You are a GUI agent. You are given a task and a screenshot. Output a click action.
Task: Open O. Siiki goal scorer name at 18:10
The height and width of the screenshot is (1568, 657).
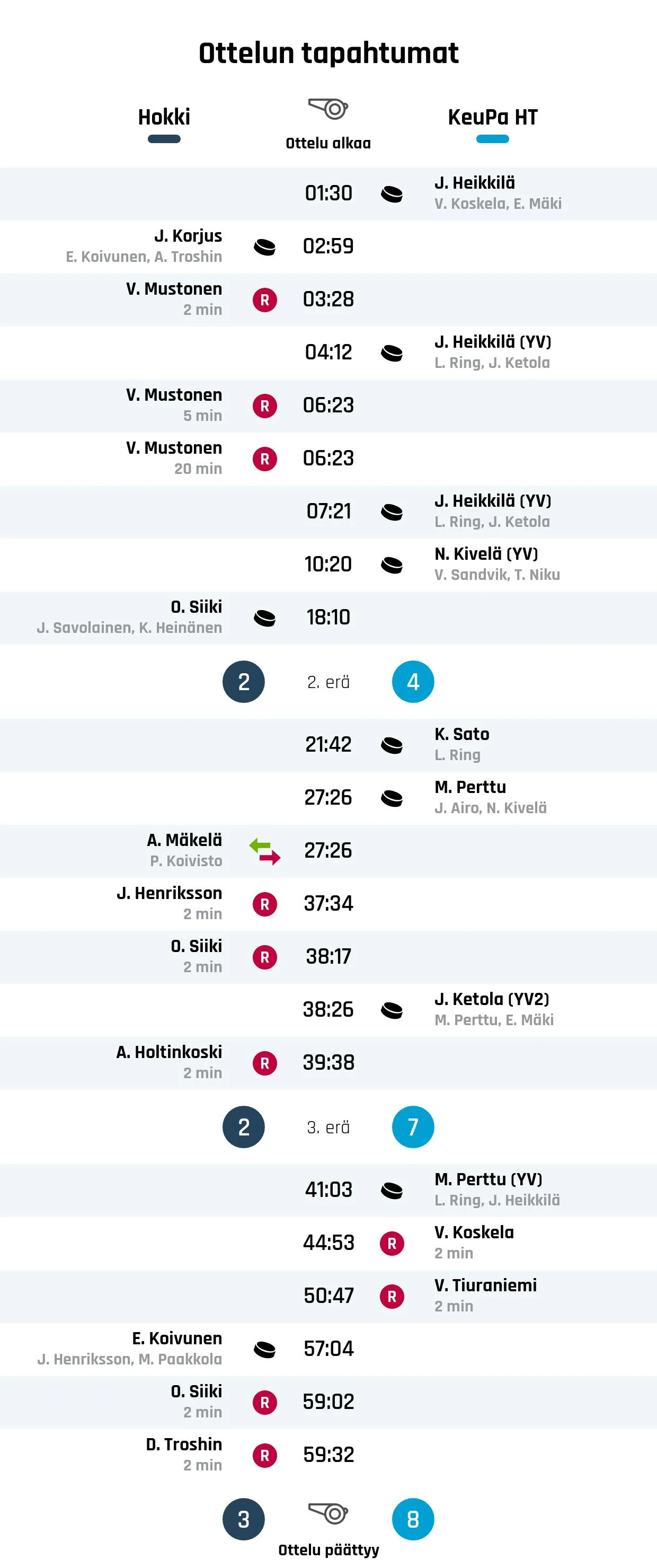click(x=197, y=607)
